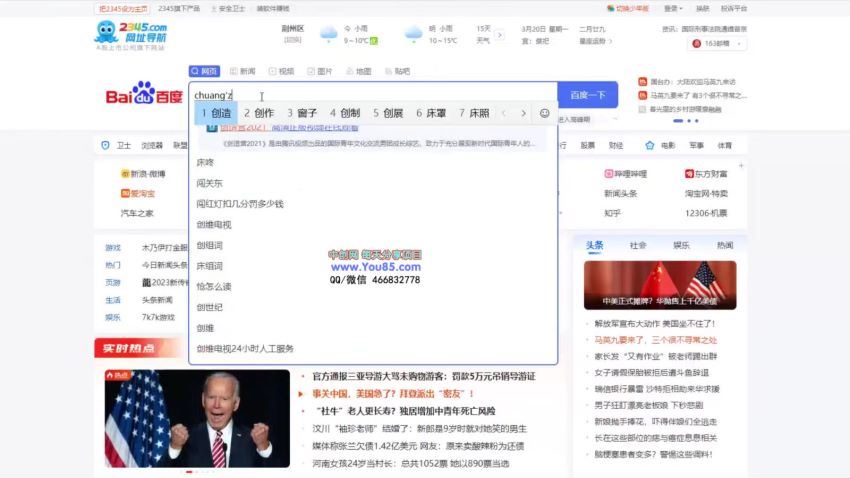Screen dimensions: 850x478
Task: Click the 新浪·微博 site icon
Action: point(125,174)
